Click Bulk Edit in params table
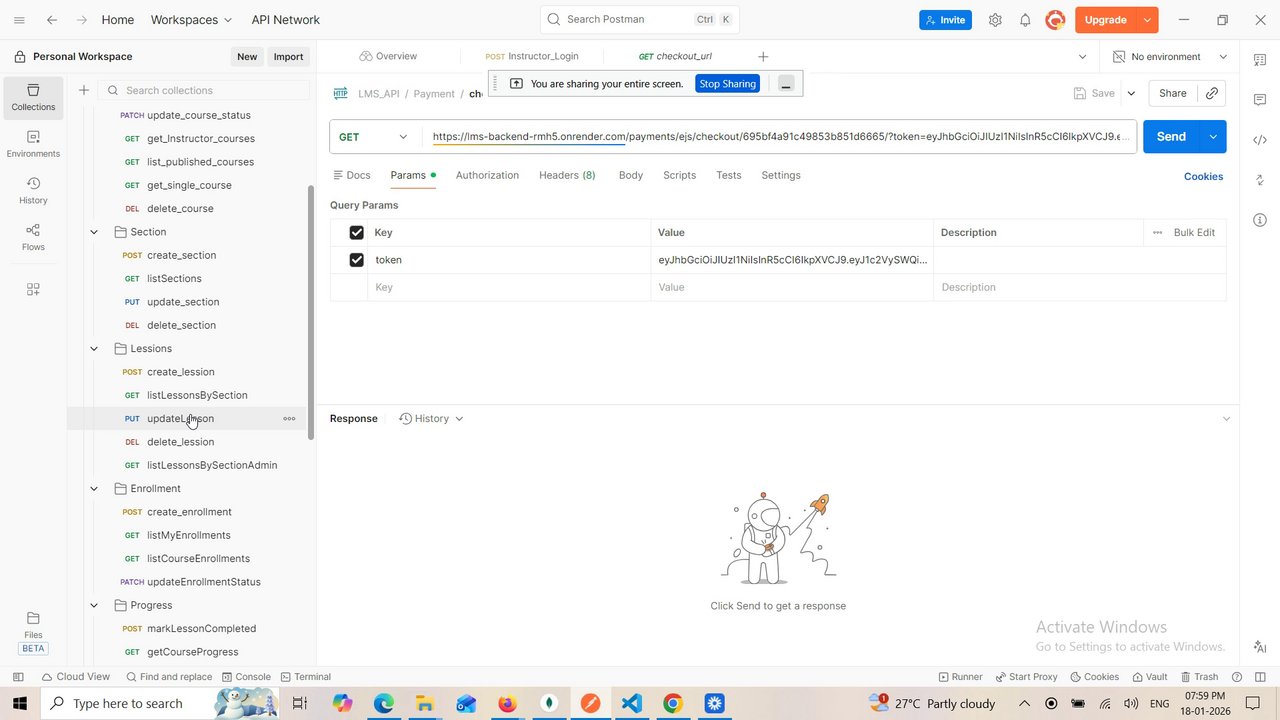The height and width of the screenshot is (720, 1280). [1194, 233]
